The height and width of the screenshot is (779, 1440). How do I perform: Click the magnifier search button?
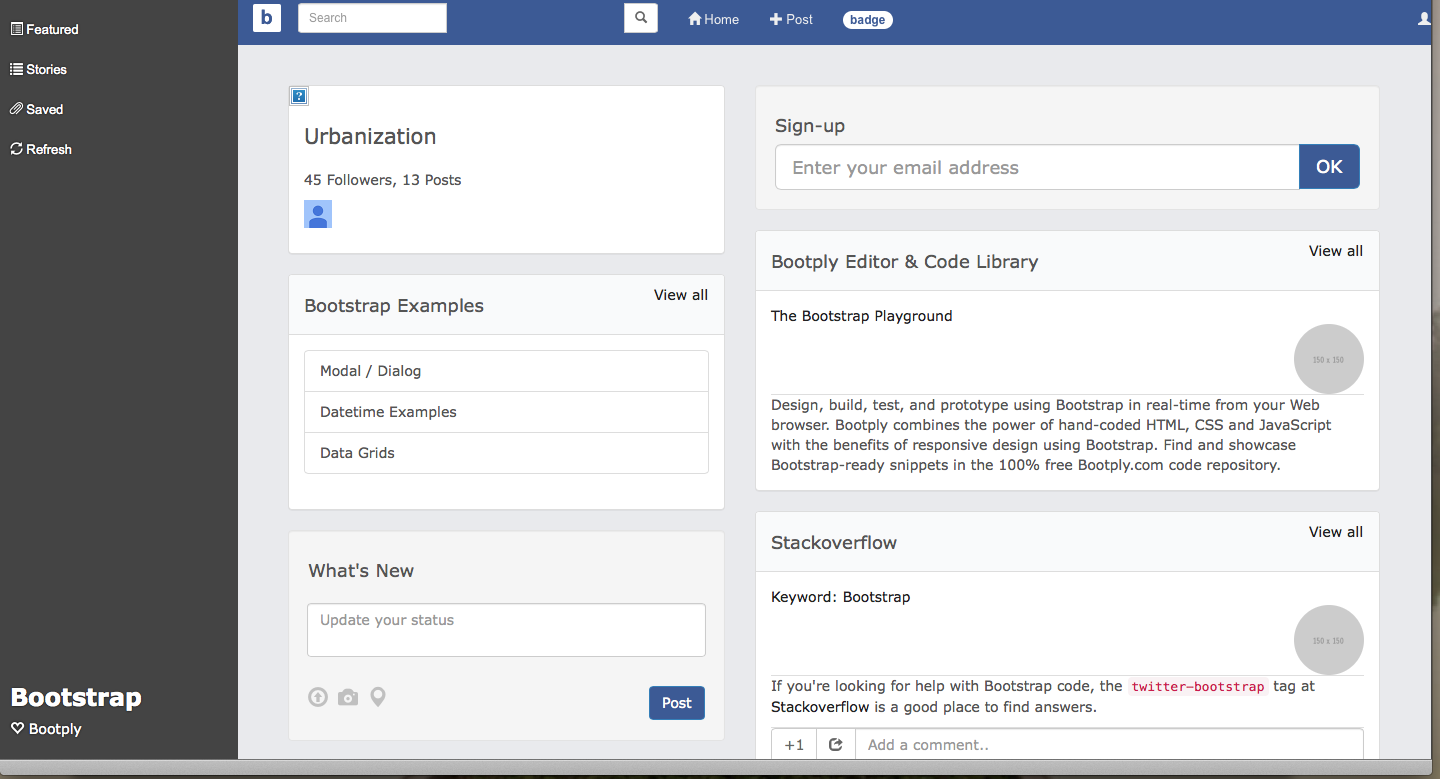coord(641,18)
